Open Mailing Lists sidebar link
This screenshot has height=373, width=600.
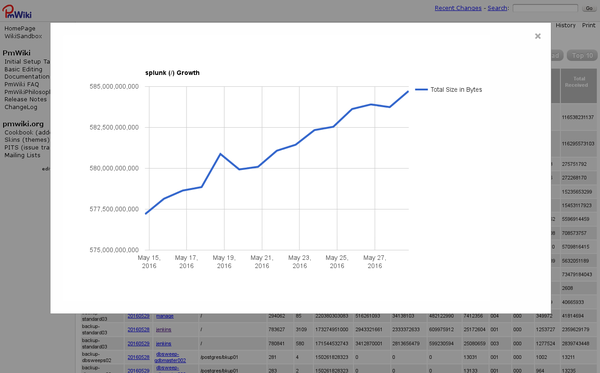(22, 155)
